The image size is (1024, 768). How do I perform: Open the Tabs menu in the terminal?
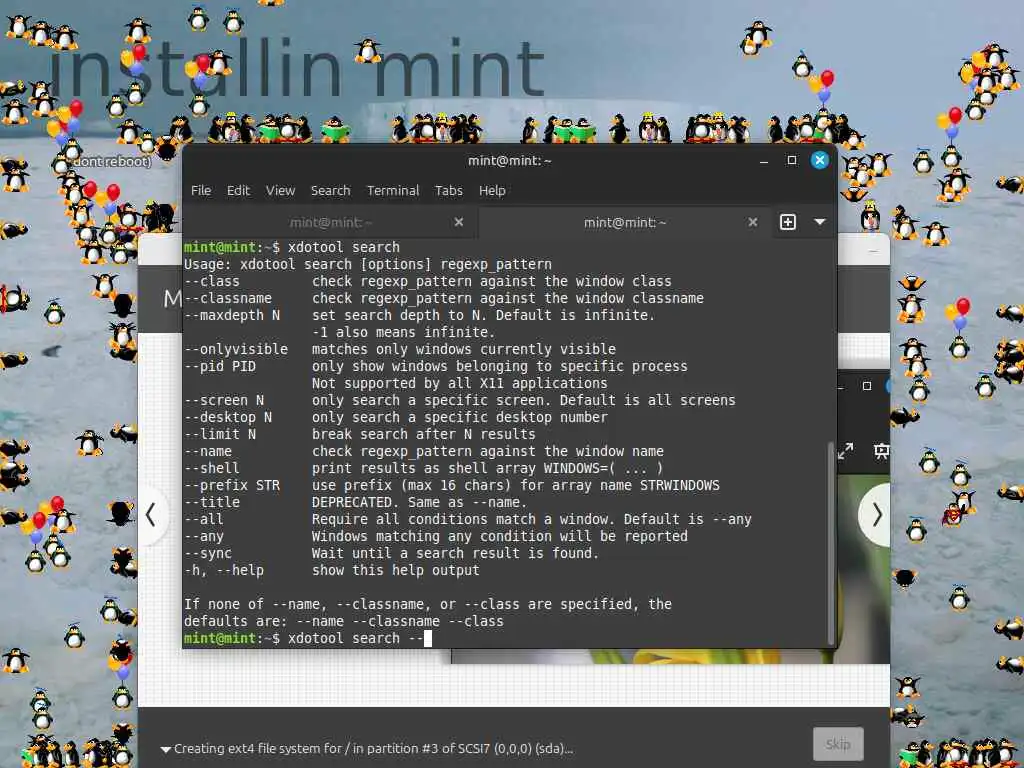(449, 191)
